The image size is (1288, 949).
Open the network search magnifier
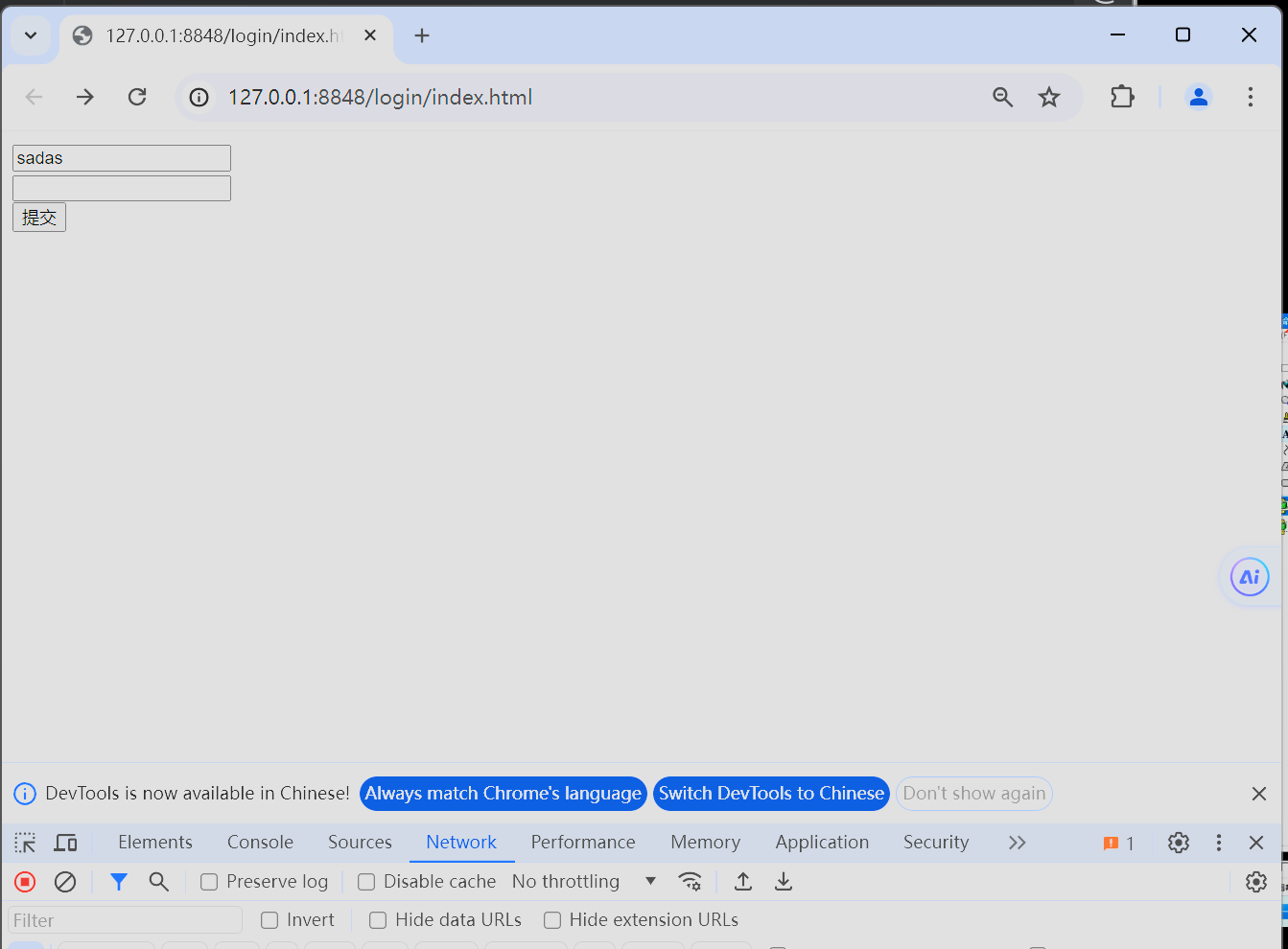pos(159,882)
